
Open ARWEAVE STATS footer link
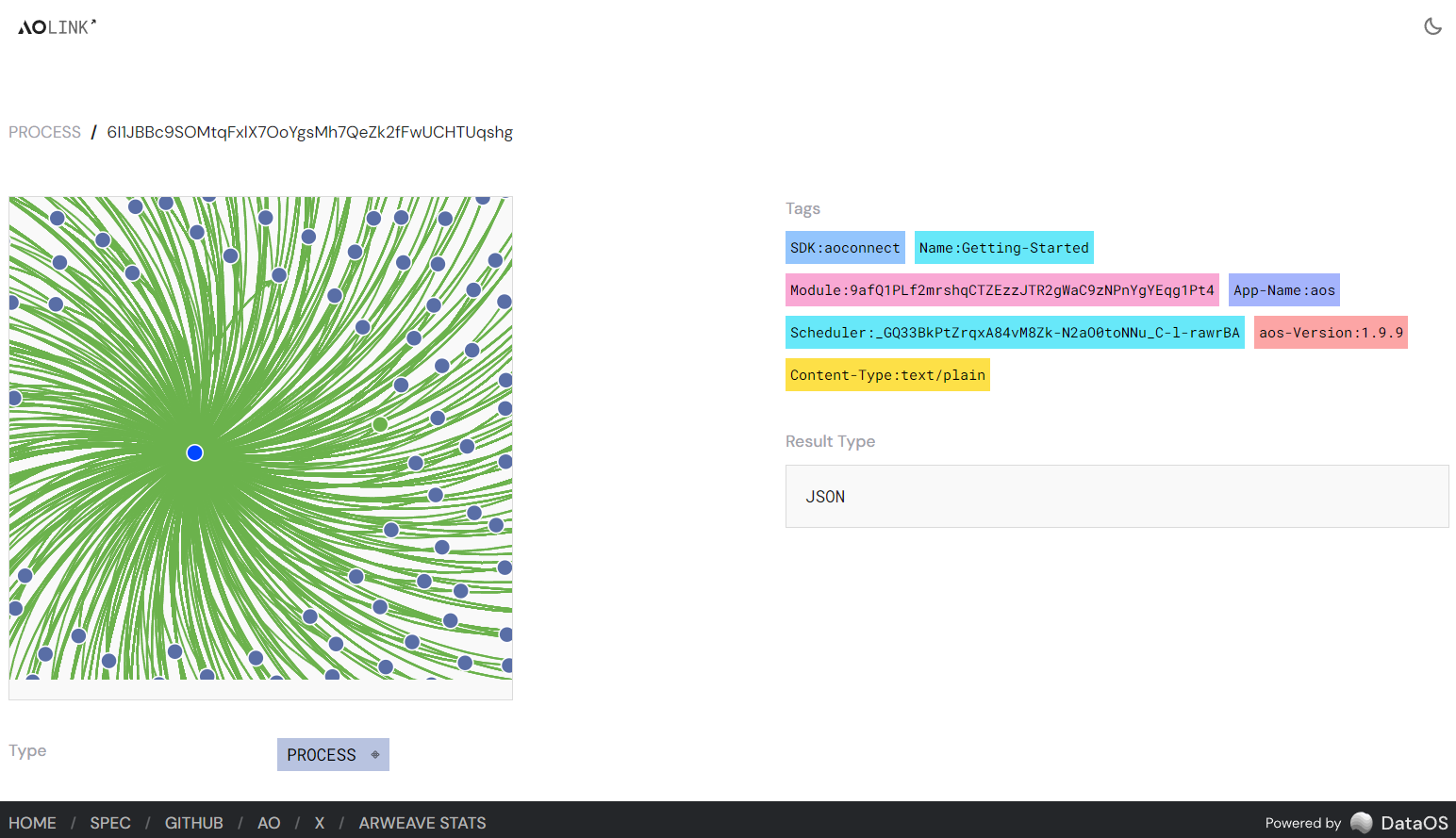(x=422, y=823)
